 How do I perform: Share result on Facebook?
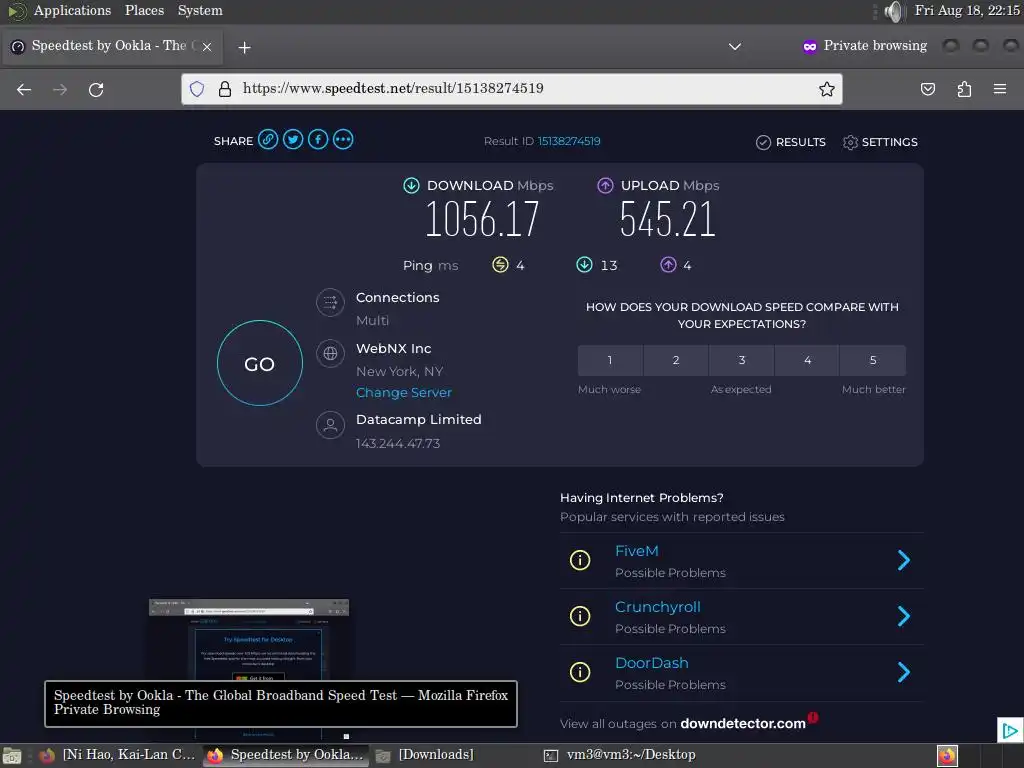point(318,140)
